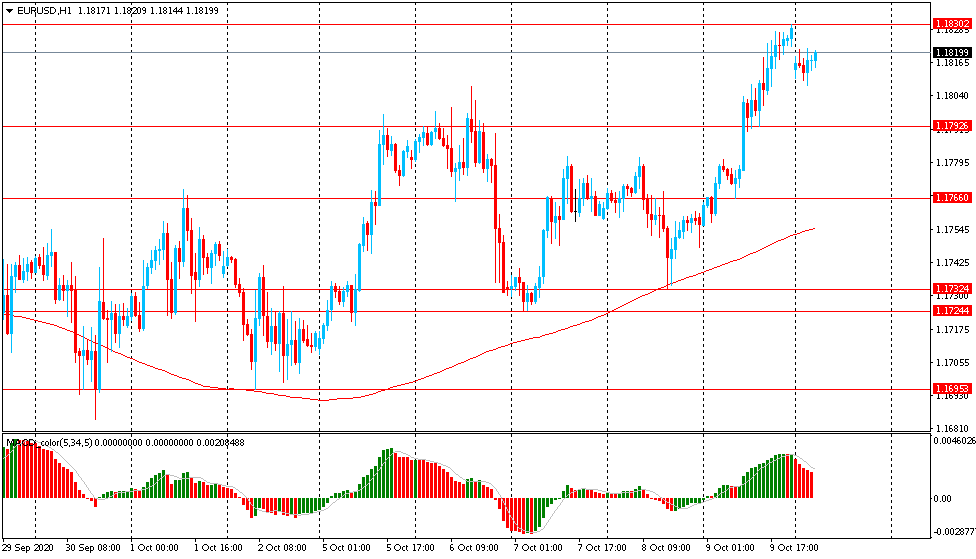Viewport: 976px width, 559px height.
Task: Click the 0.00 level on MACD scale
Action: tap(941, 498)
